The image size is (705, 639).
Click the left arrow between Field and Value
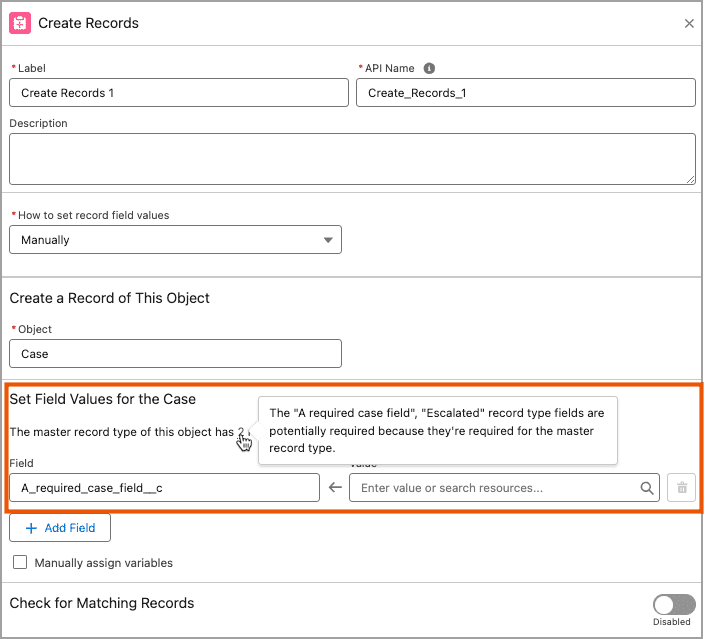point(335,488)
